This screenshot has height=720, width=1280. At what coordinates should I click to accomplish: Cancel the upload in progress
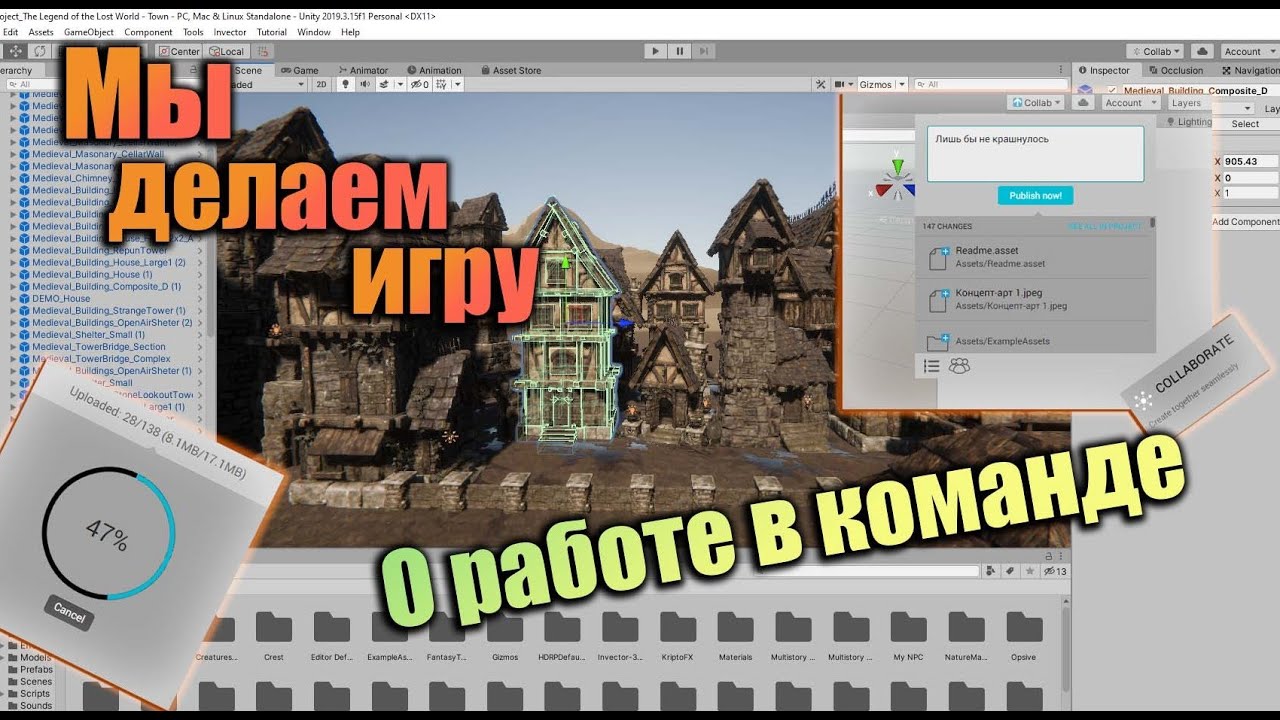[69, 611]
